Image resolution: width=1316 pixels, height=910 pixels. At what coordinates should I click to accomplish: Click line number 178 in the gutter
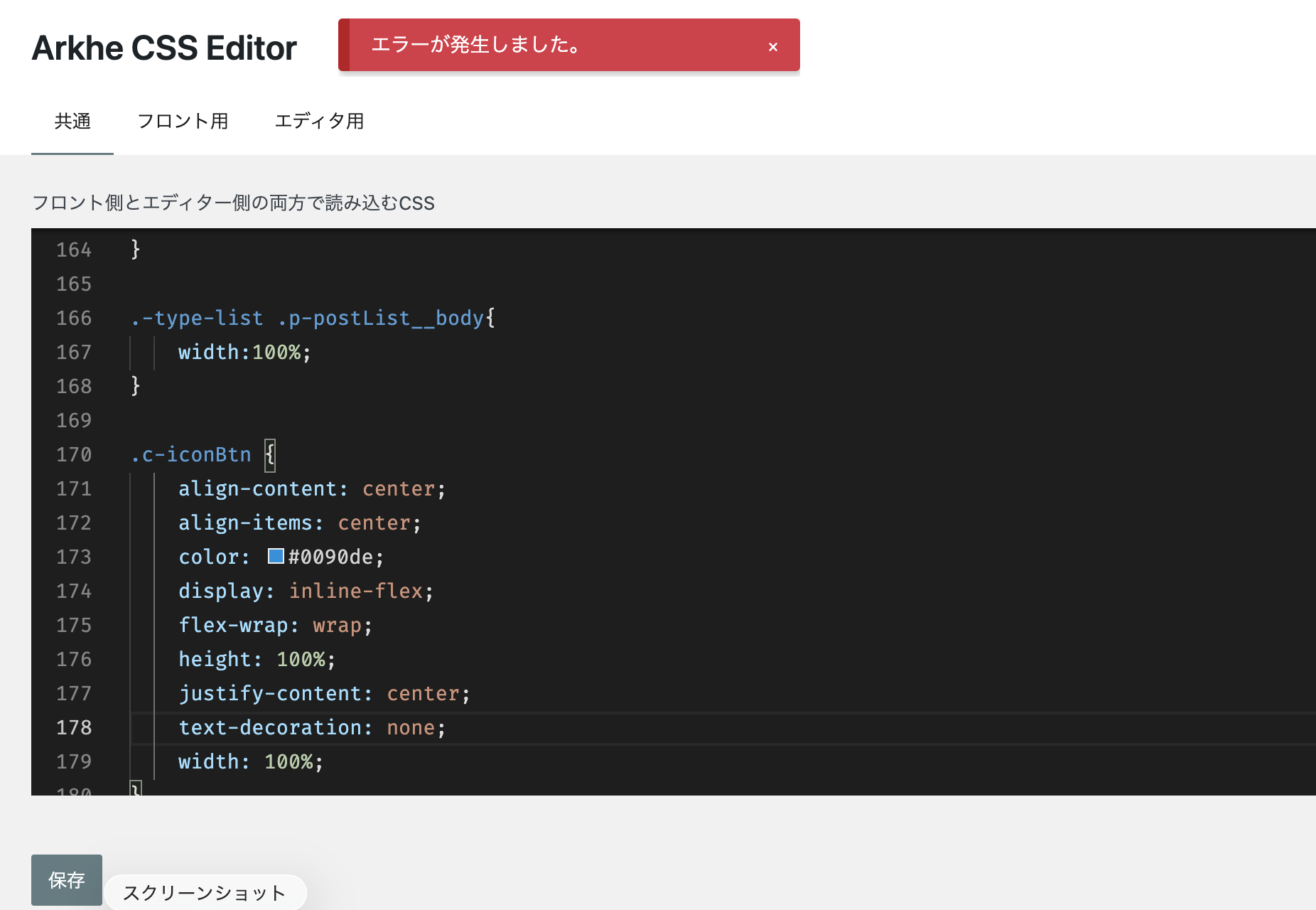74,727
